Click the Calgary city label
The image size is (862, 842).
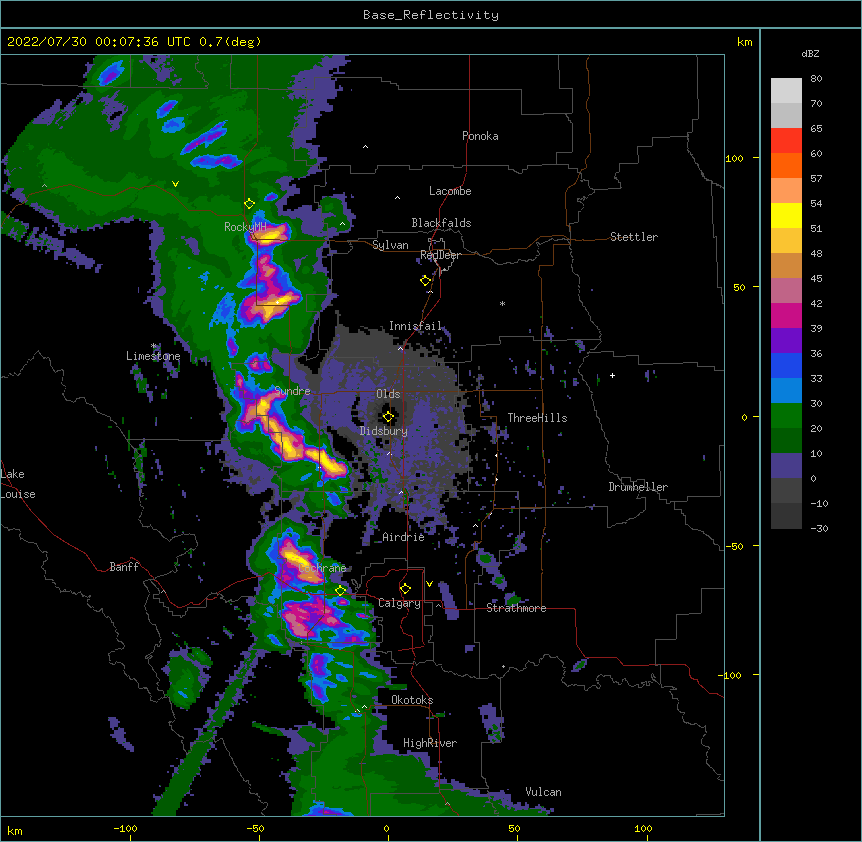click(399, 603)
